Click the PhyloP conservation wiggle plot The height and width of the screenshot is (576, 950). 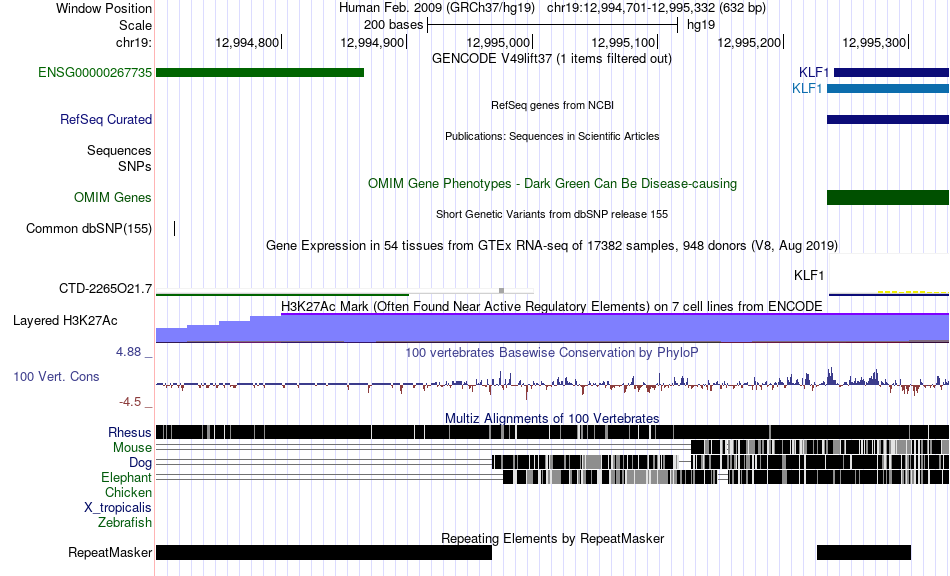coord(552,383)
